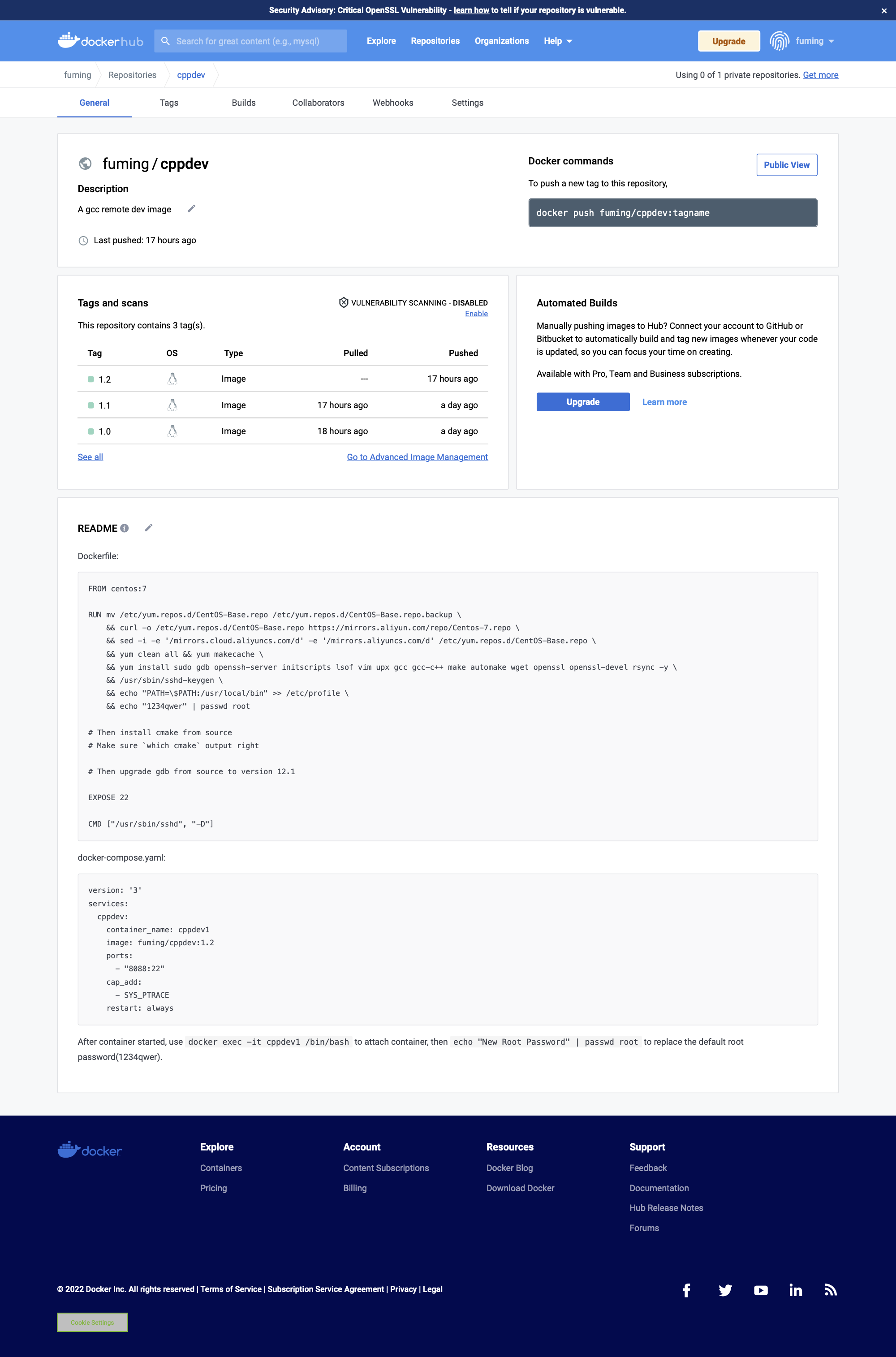Click the Collaborators tab
The width and height of the screenshot is (896, 1357).
pos(317,102)
